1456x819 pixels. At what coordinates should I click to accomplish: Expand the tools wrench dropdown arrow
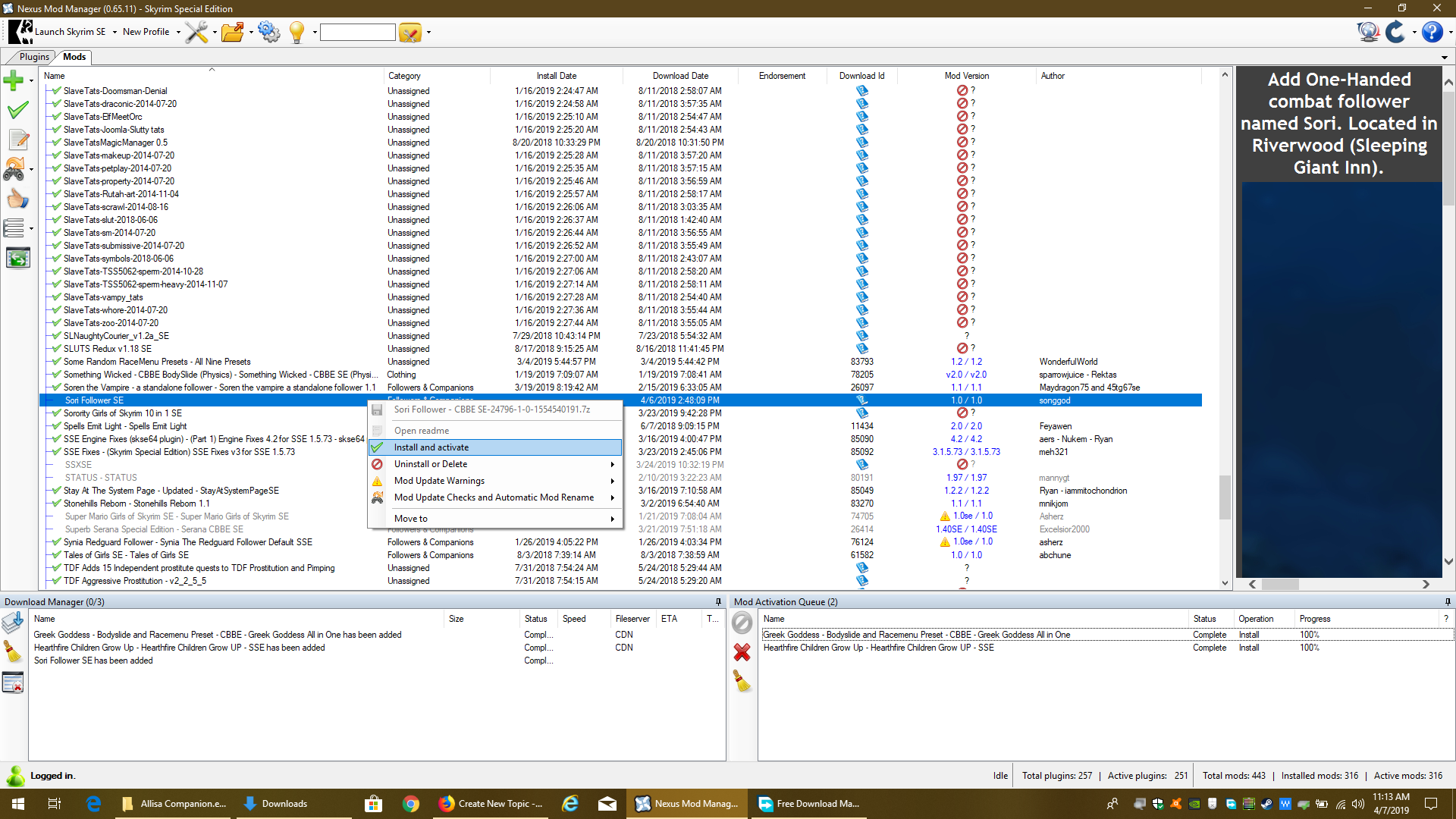point(215,33)
